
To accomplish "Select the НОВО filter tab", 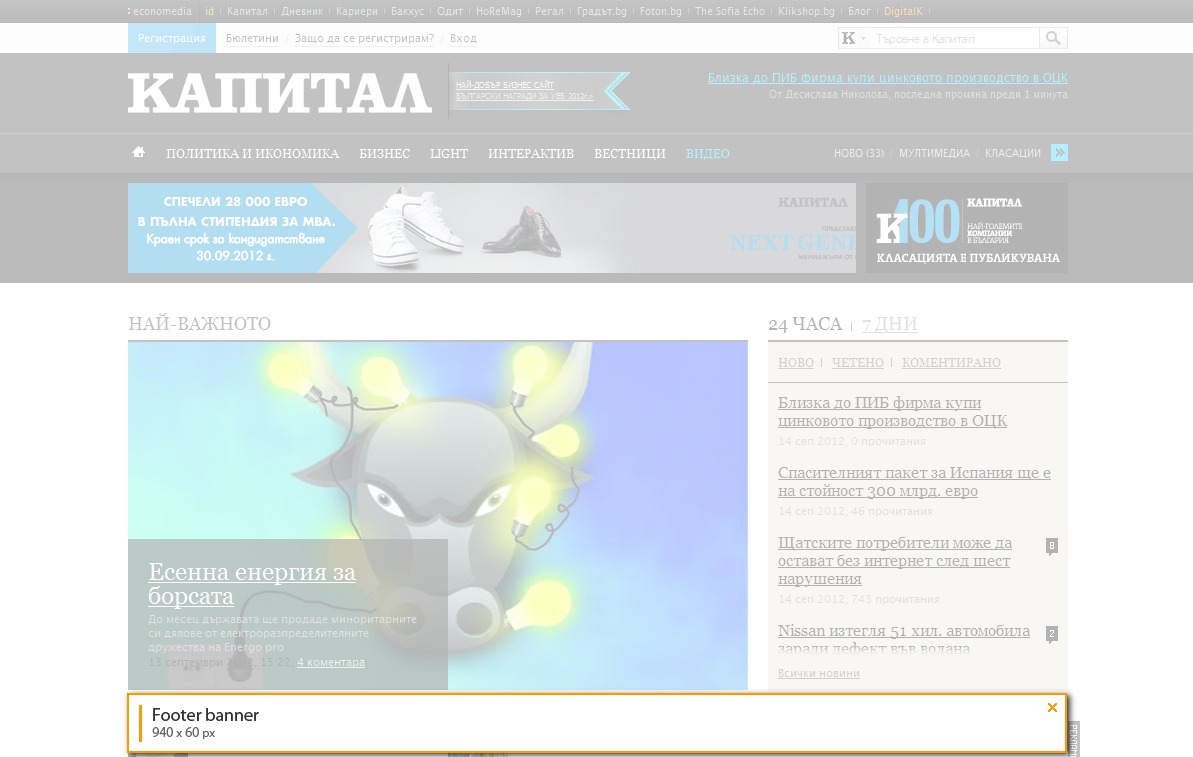I will tap(796, 363).
